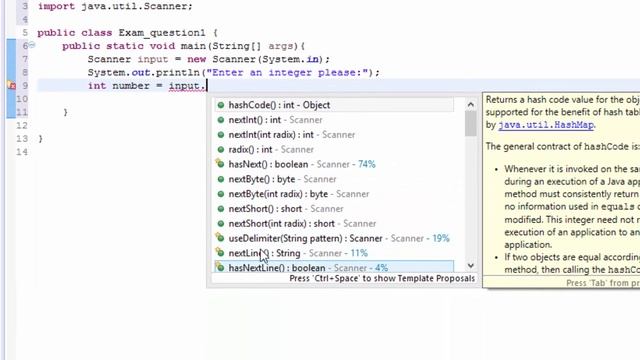640x360 pixels.
Task: Click the proposal list scroll up arrow
Action: click(471, 104)
